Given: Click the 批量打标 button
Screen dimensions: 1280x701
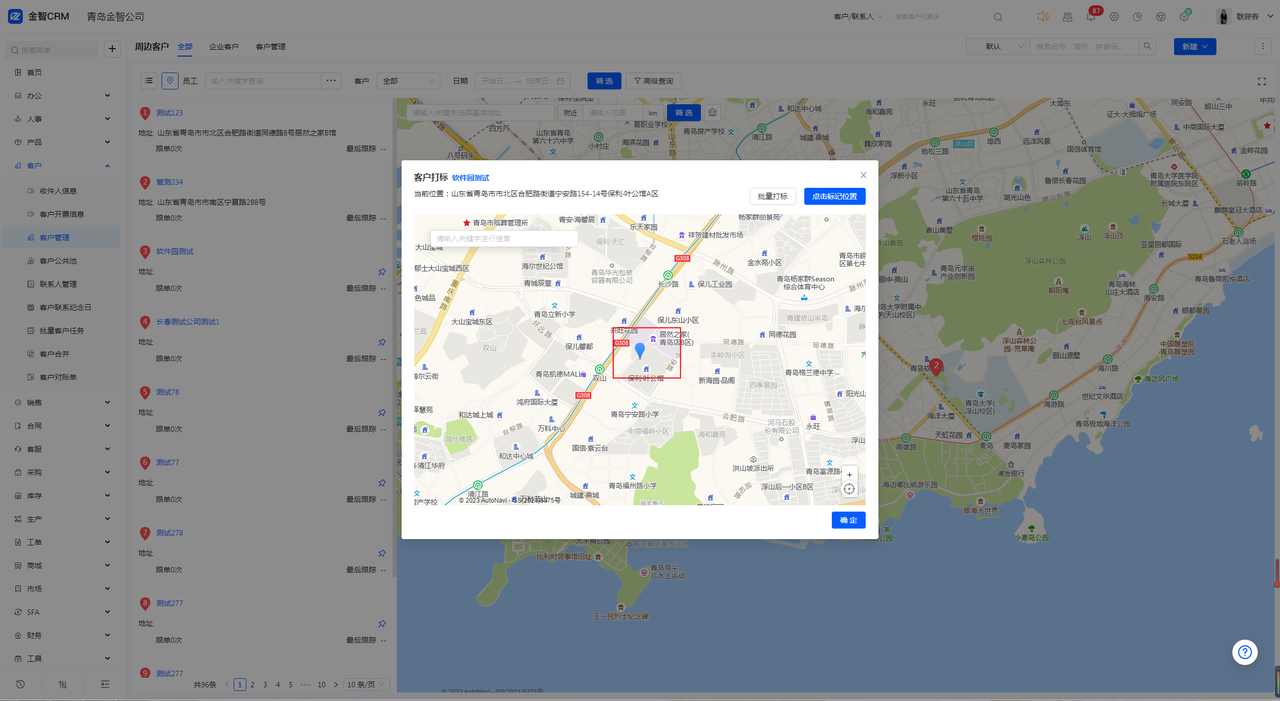Looking at the screenshot, I should coord(772,196).
